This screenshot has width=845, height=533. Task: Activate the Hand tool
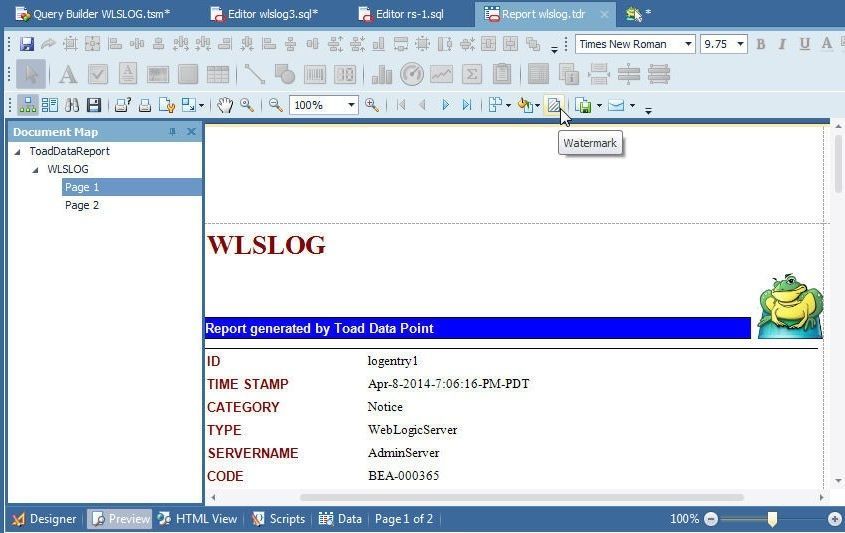[x=225, y=105]
